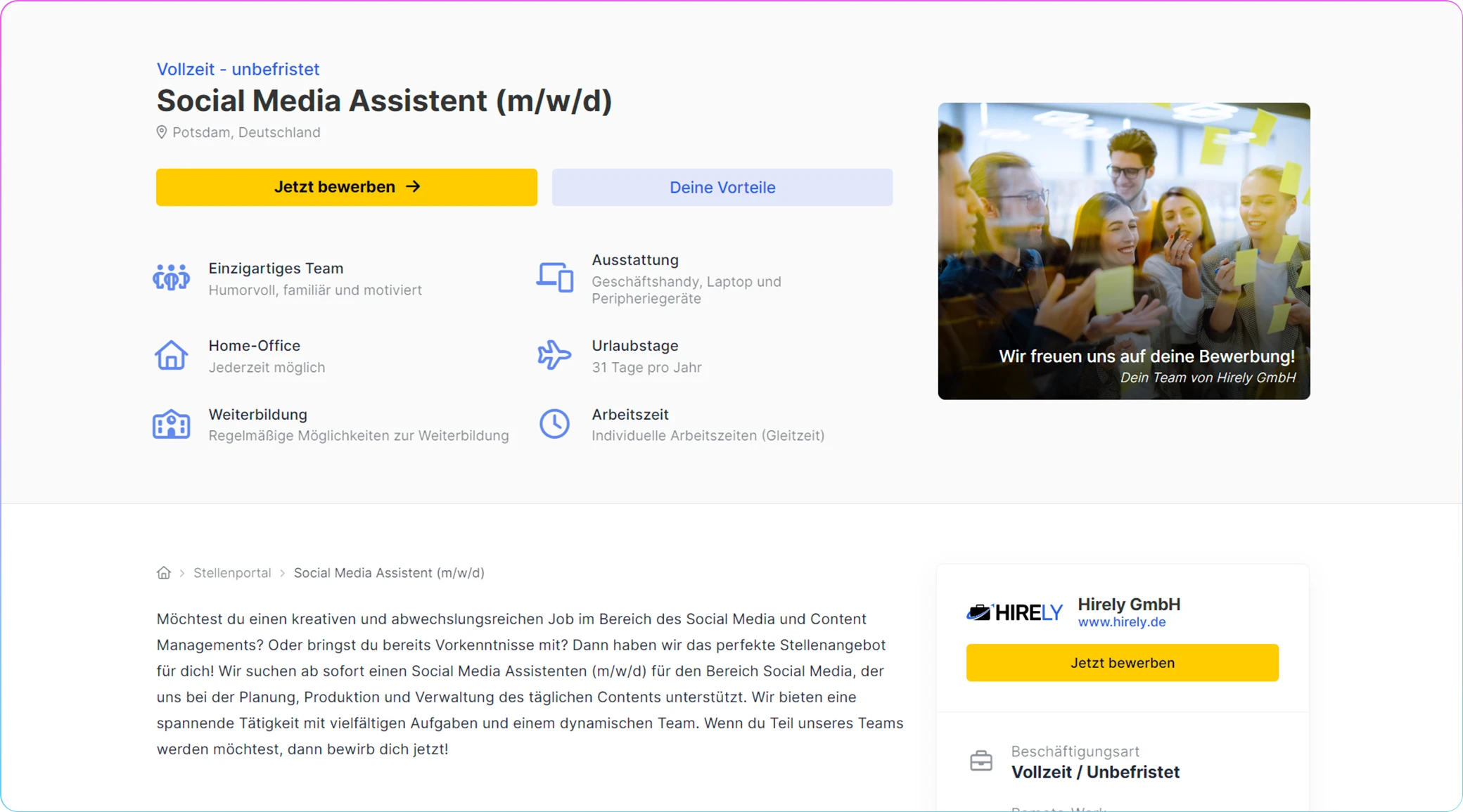Click the Arbeitszeit clock icon
Image resolution: width=1463 pixels, height=812 pixels.
555,424
